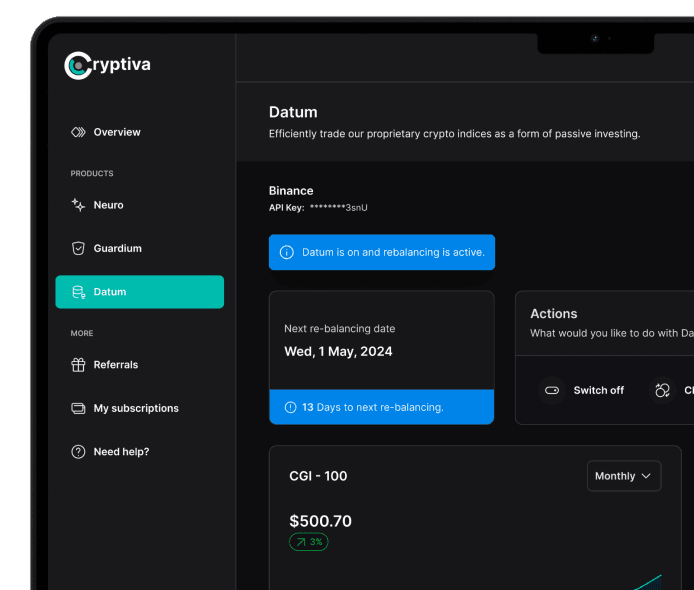Screen dimensions: 694x590
Task: Open the Monthly period dropdown
Action: (x=623, y=476)
